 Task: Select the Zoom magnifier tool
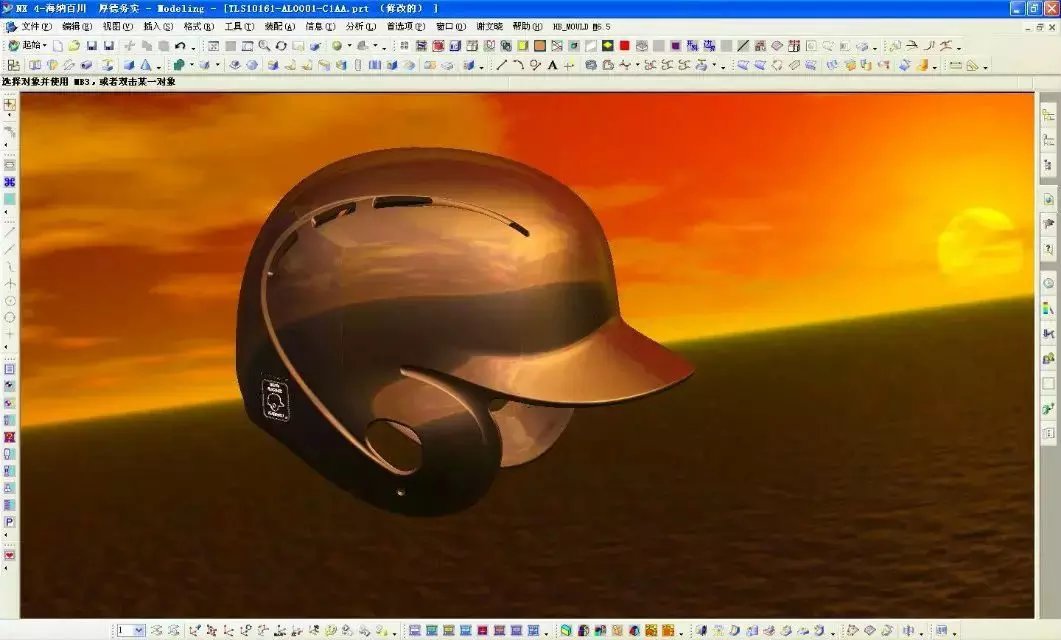(264, 46)
